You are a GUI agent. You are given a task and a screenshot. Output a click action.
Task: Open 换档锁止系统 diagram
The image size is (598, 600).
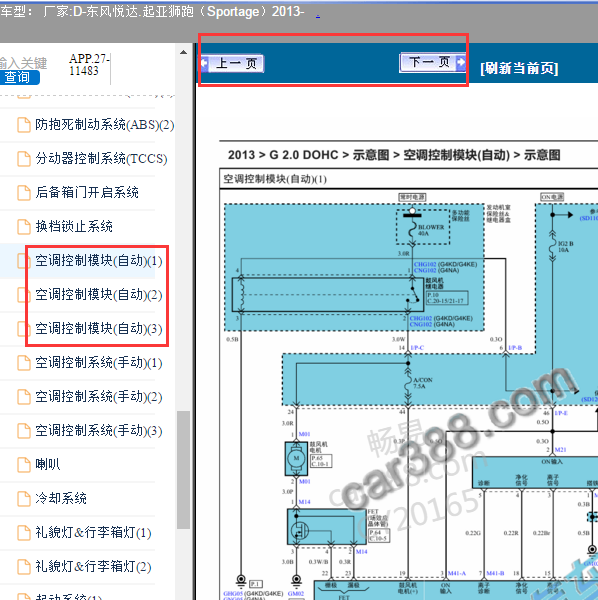click(x=74, y=227)
